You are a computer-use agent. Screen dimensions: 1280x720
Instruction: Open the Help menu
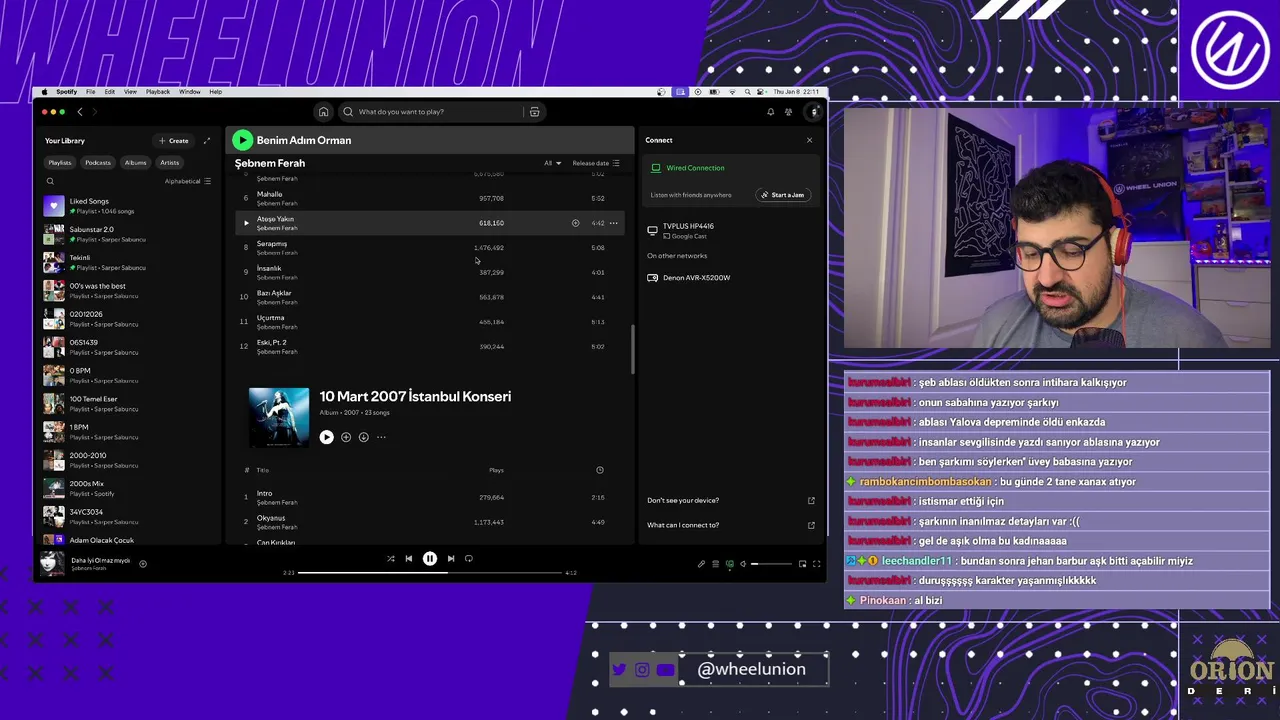215,92
